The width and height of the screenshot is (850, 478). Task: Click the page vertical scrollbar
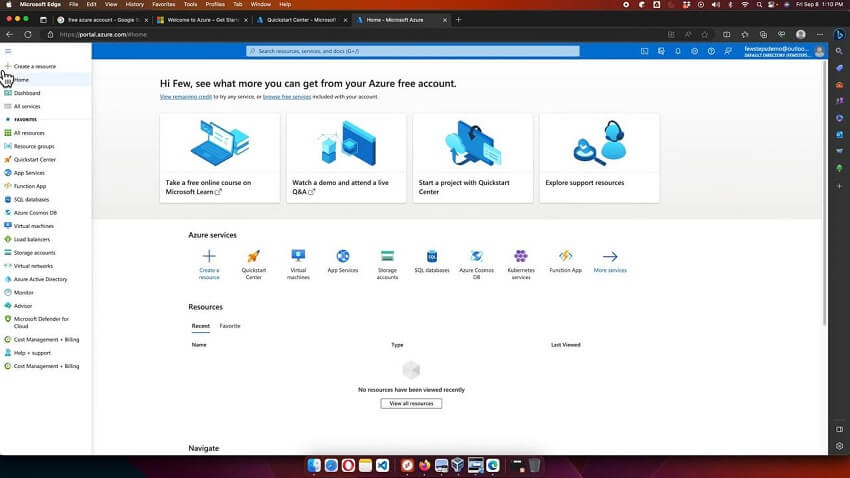click(x=825, y=192)
